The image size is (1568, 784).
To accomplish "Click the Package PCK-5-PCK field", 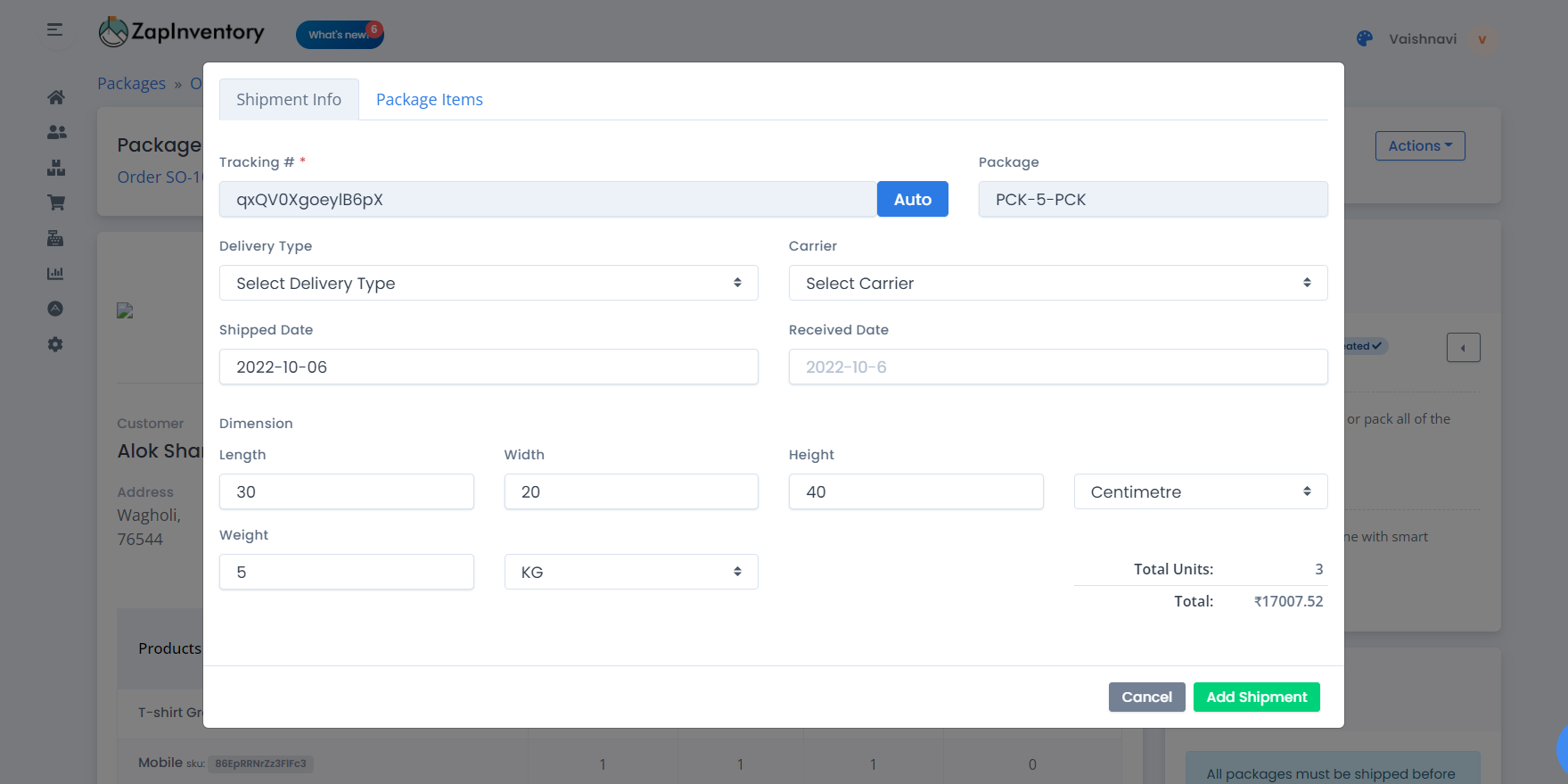I will 1153,199.
